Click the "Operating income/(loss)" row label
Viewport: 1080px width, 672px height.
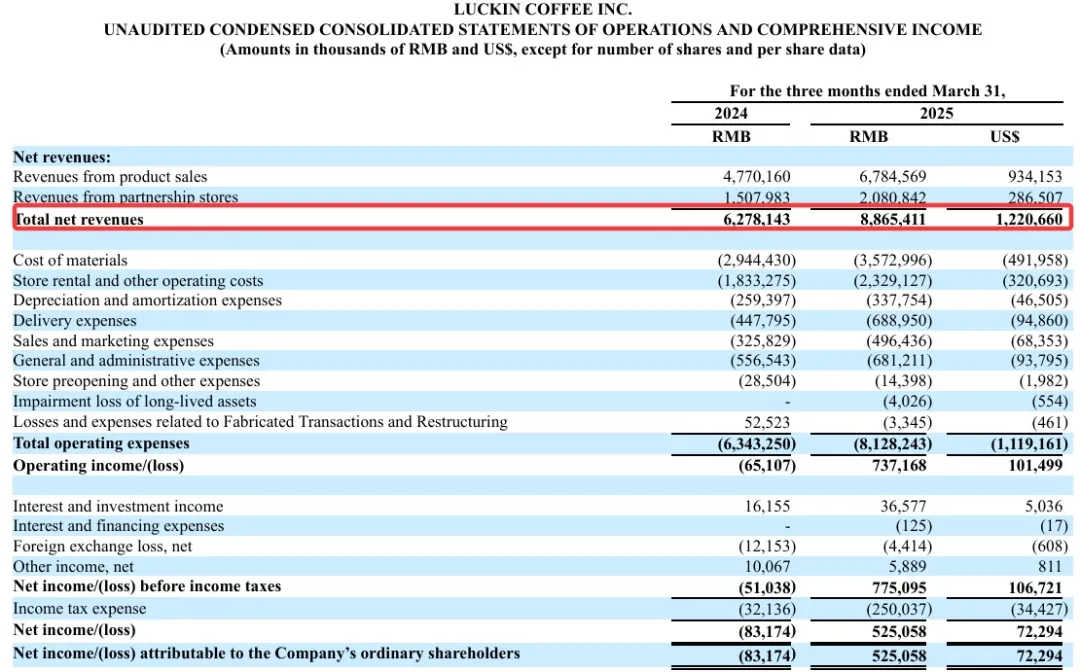point(98,465)
